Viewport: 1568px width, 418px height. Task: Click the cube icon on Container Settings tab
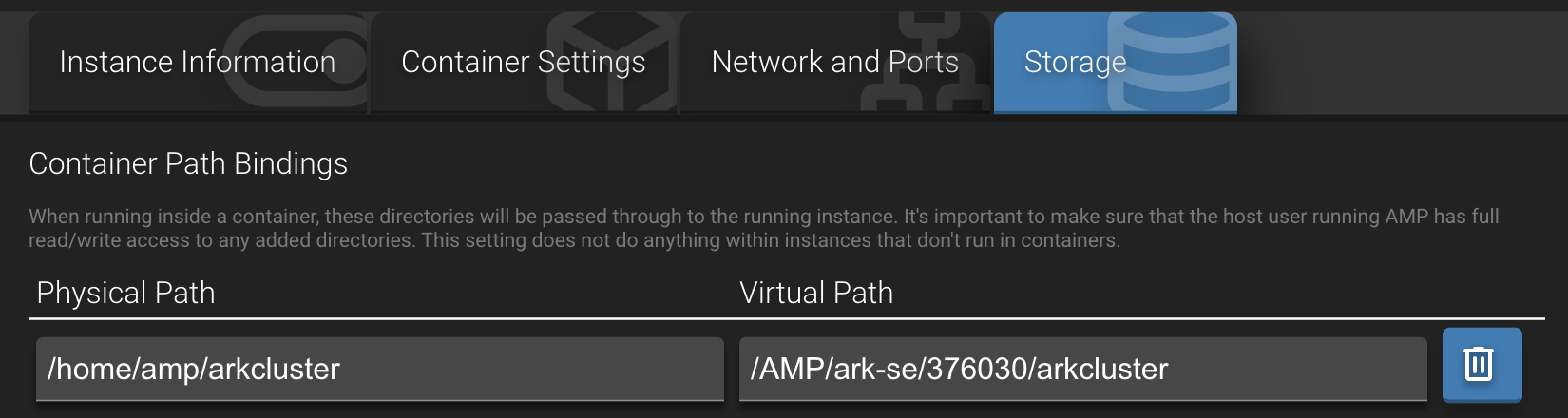613,63
